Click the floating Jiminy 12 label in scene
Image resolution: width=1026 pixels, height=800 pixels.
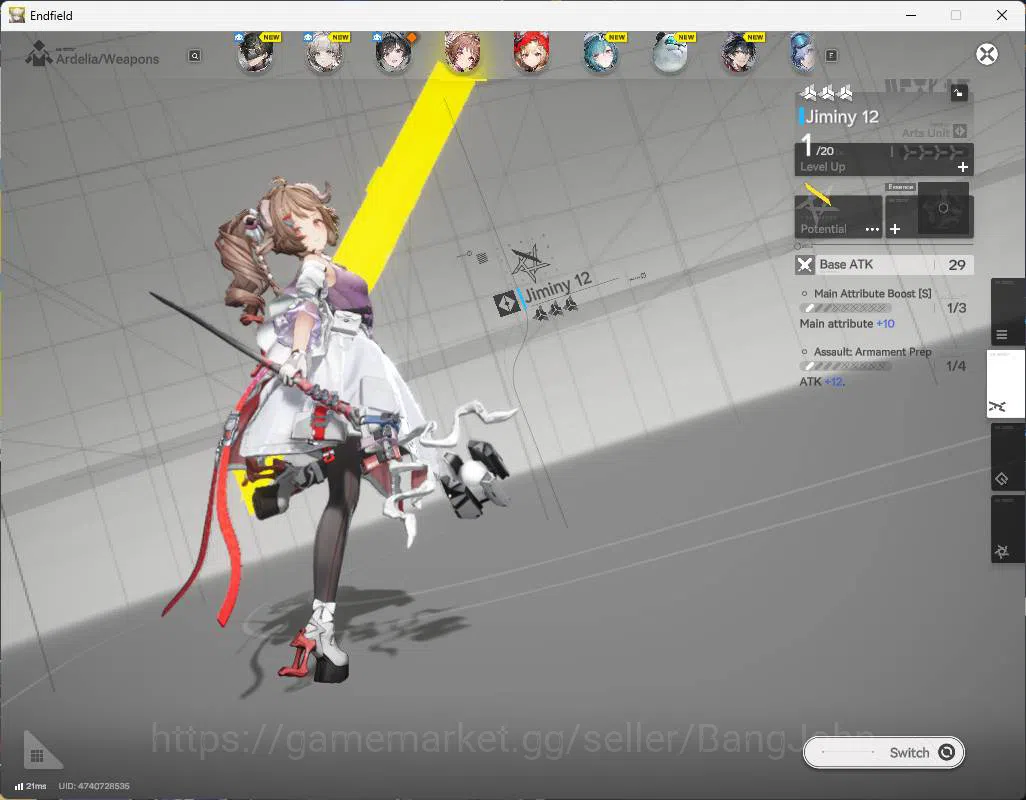pos(558,287)
